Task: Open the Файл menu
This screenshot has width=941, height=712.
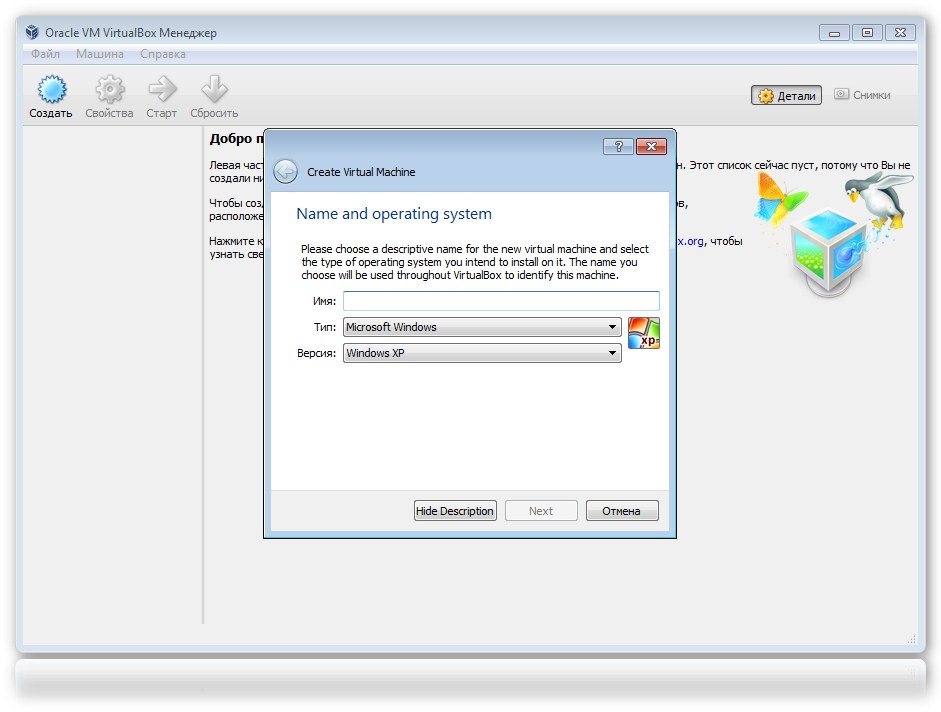Action: point(45,54)
